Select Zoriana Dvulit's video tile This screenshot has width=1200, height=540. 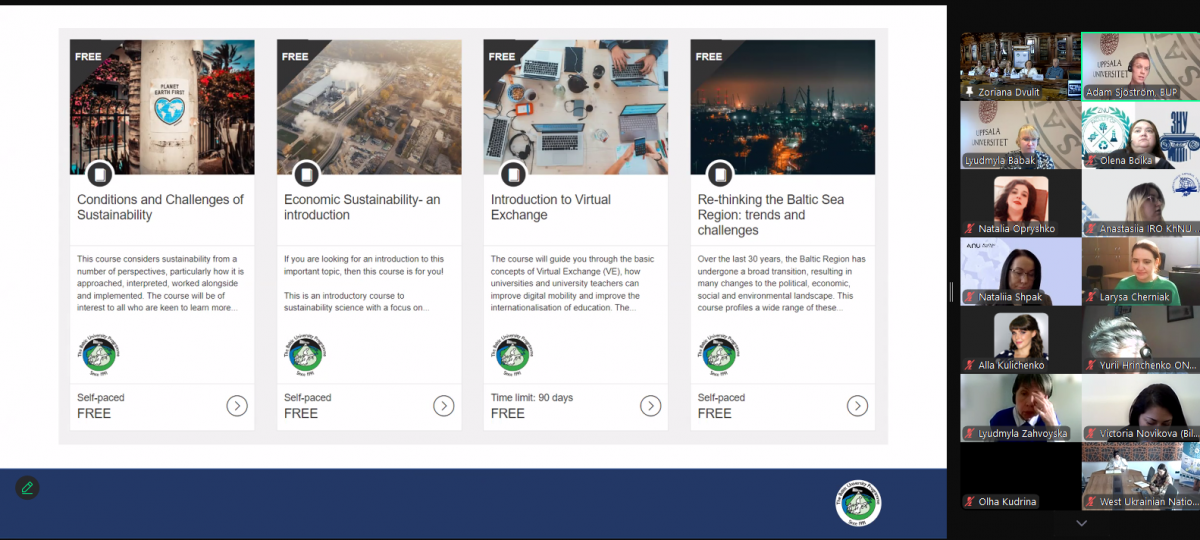(x=1020, y=66)
